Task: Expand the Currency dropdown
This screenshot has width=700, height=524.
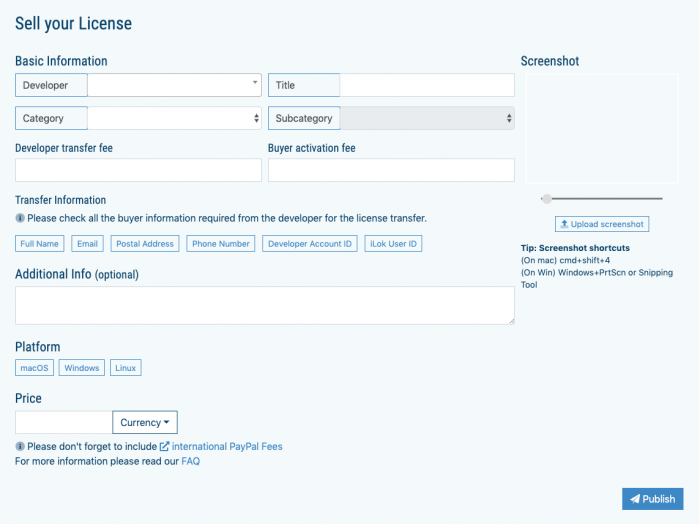Action: pyautogui.click(x=145, y=423)
